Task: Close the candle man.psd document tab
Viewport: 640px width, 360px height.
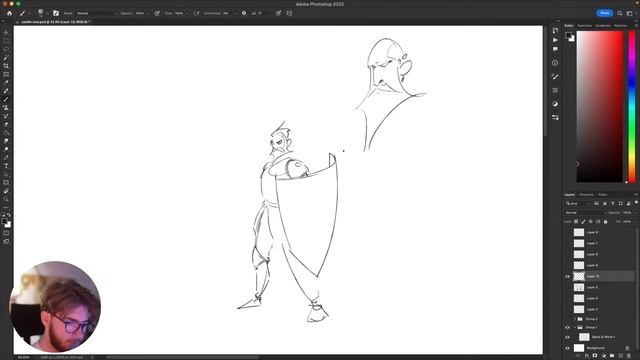Action: click(18, 22)
